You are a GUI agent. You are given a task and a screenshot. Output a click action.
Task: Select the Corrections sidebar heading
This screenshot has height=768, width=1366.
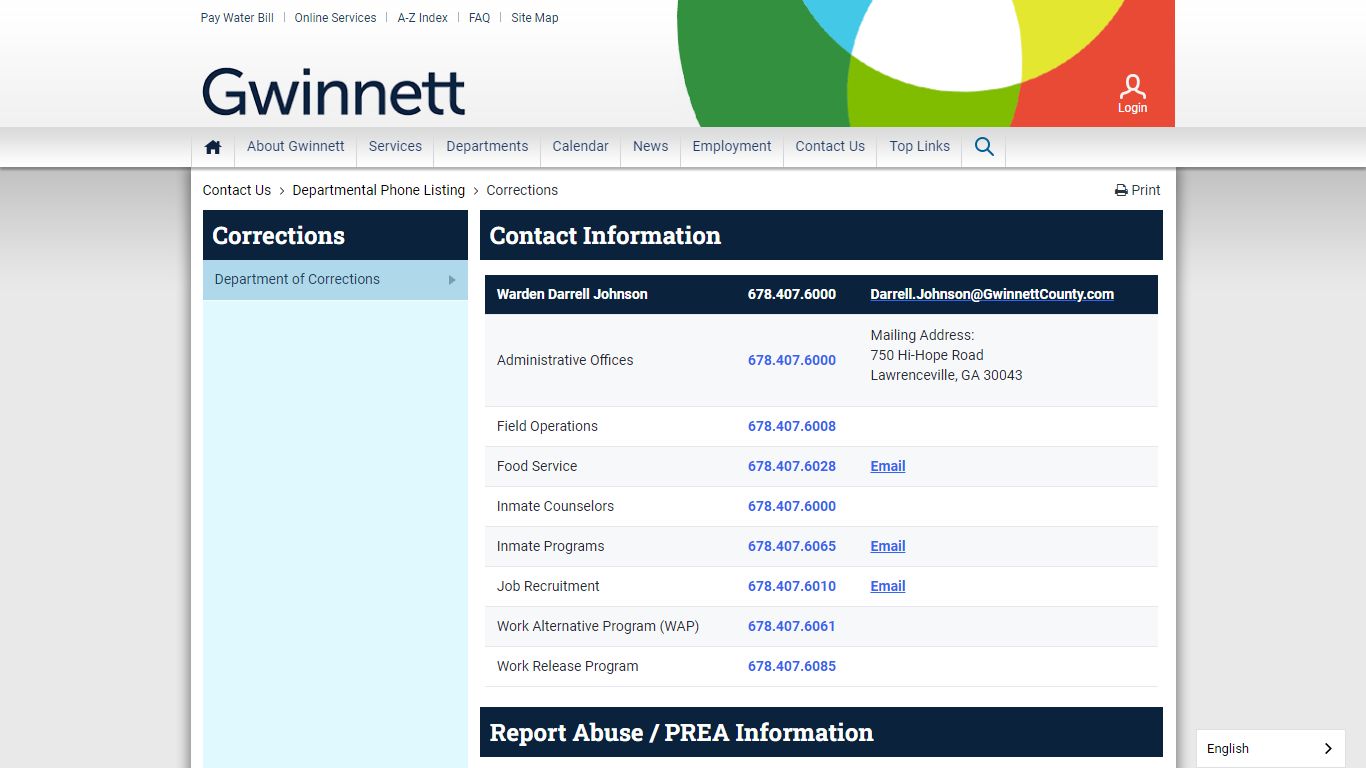click(278, 235)
